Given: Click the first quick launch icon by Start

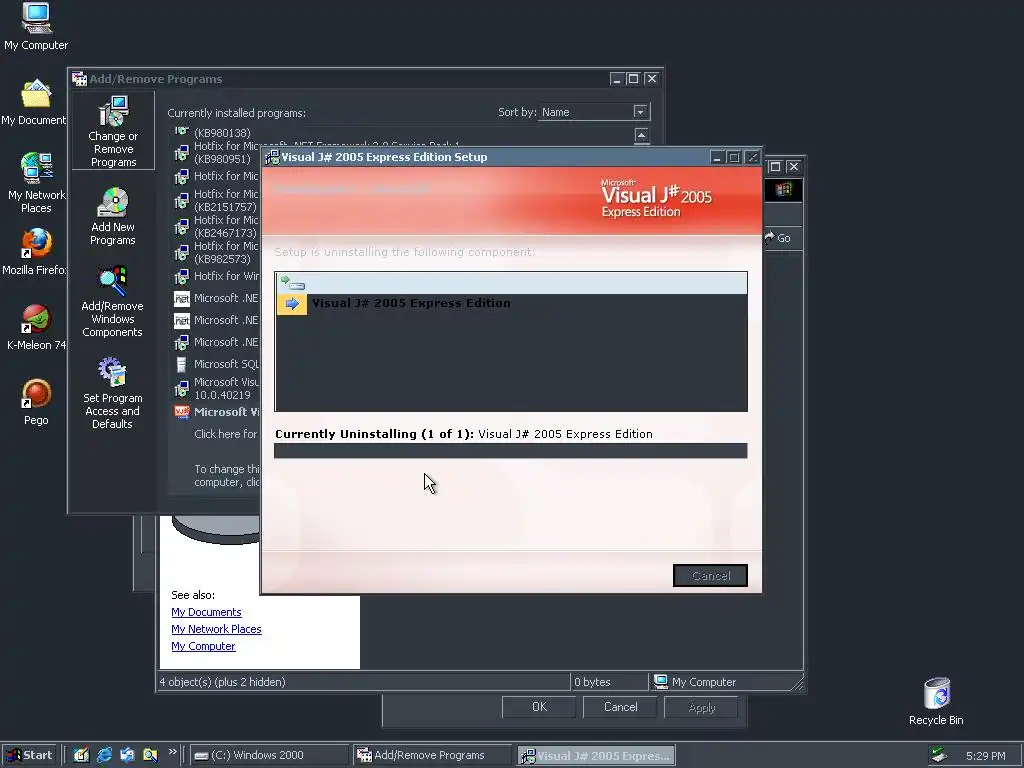Looking at the screenshot, I should tap(81, 756).
